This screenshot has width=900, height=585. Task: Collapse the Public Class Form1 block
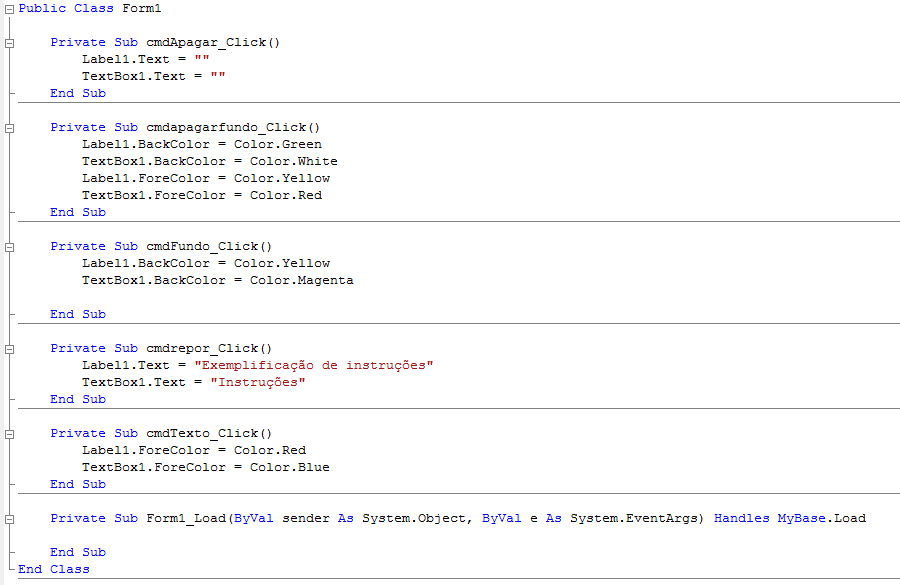[x=9, y=9]
